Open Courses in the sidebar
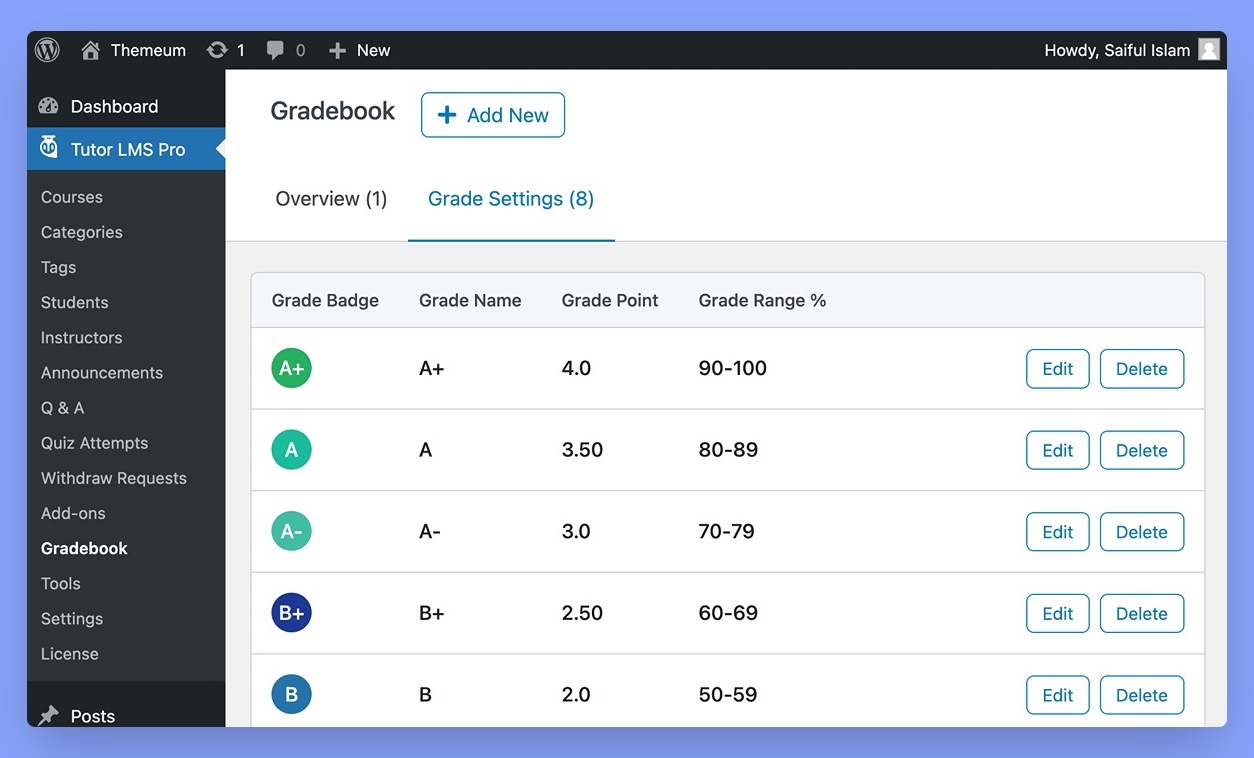The width and height of the screenshot is (1254, 758). (x=72, y=197)
